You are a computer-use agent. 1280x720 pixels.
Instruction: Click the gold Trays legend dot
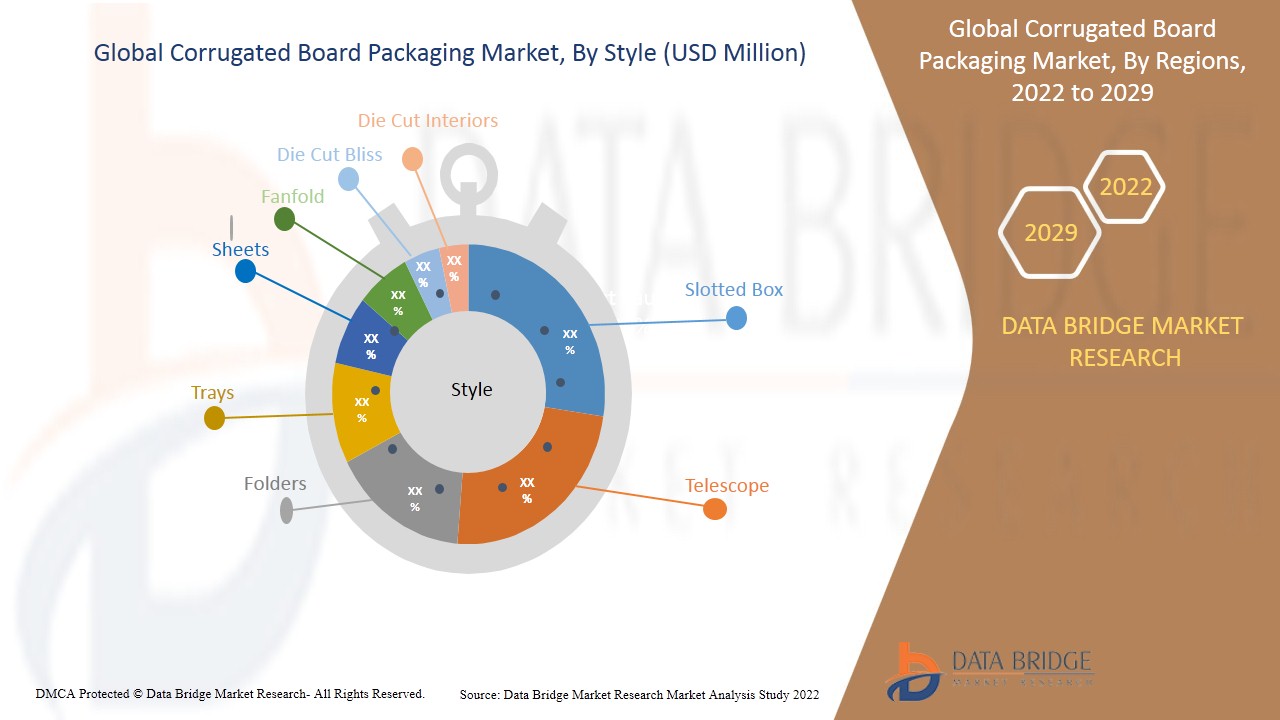pyautogui.click(x=214, y=419)
